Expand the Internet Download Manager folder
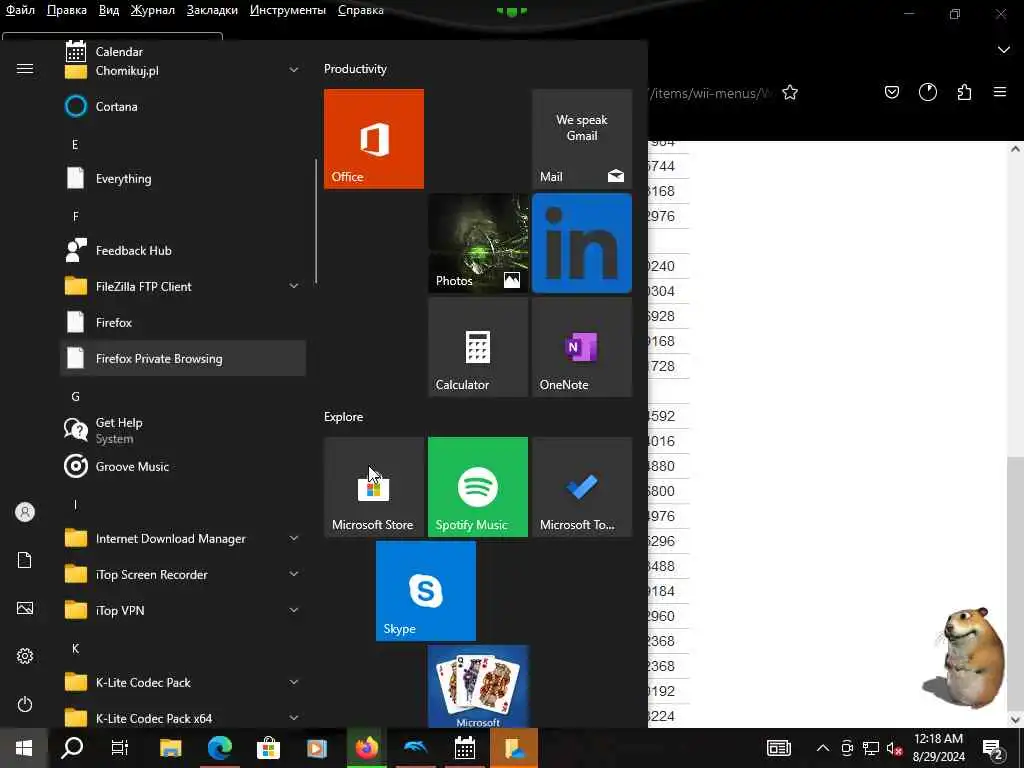 pos(183,538)
